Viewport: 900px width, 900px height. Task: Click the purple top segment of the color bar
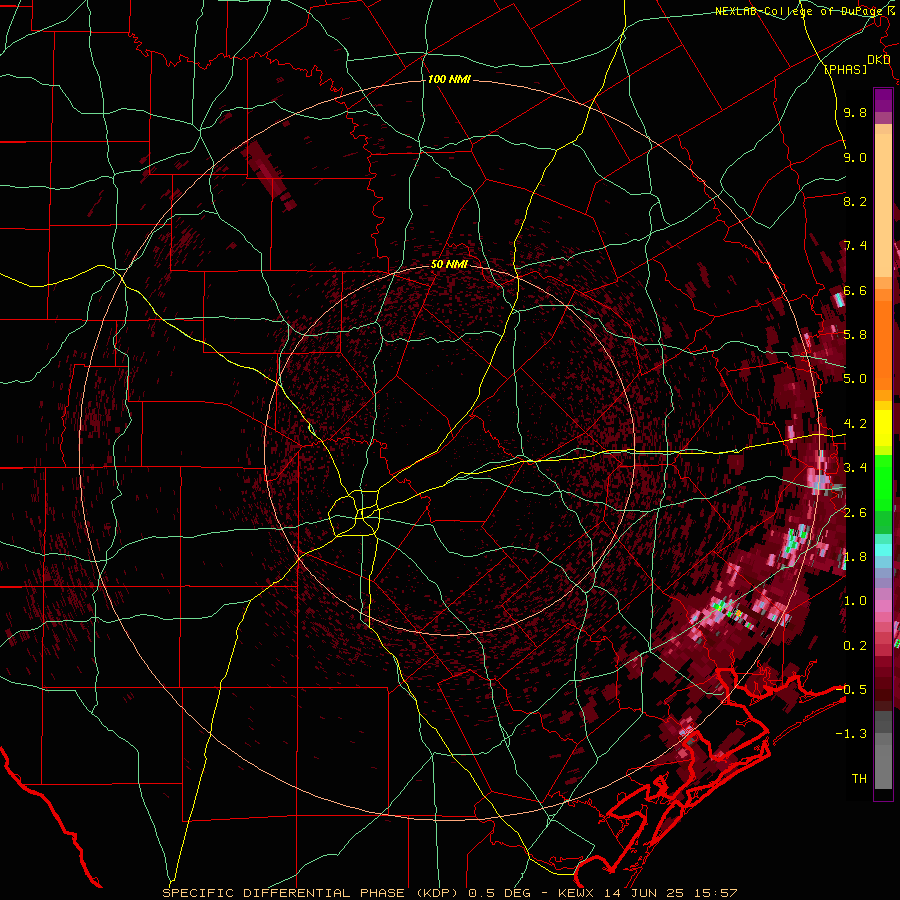[x=883, y=100]
